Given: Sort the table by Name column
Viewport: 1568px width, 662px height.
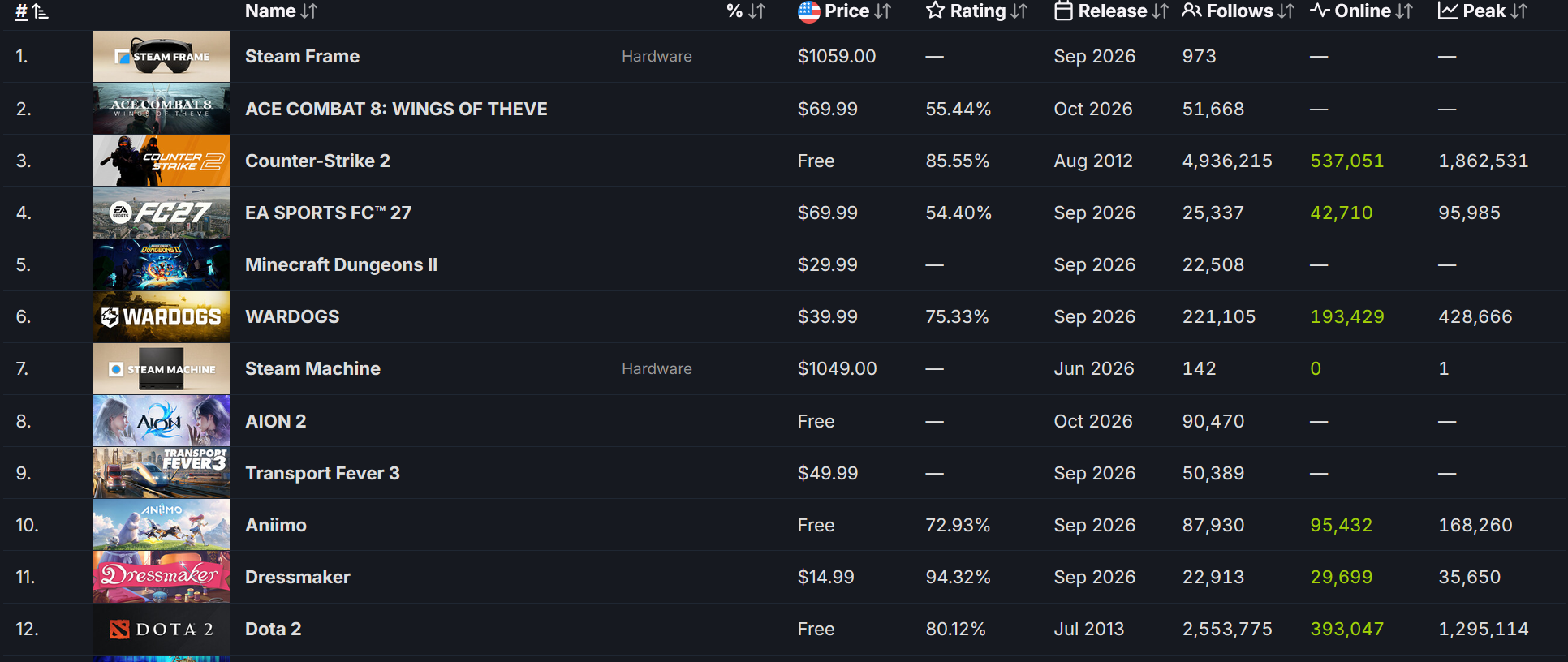Looking at the screenshot, I should point(281,11).
